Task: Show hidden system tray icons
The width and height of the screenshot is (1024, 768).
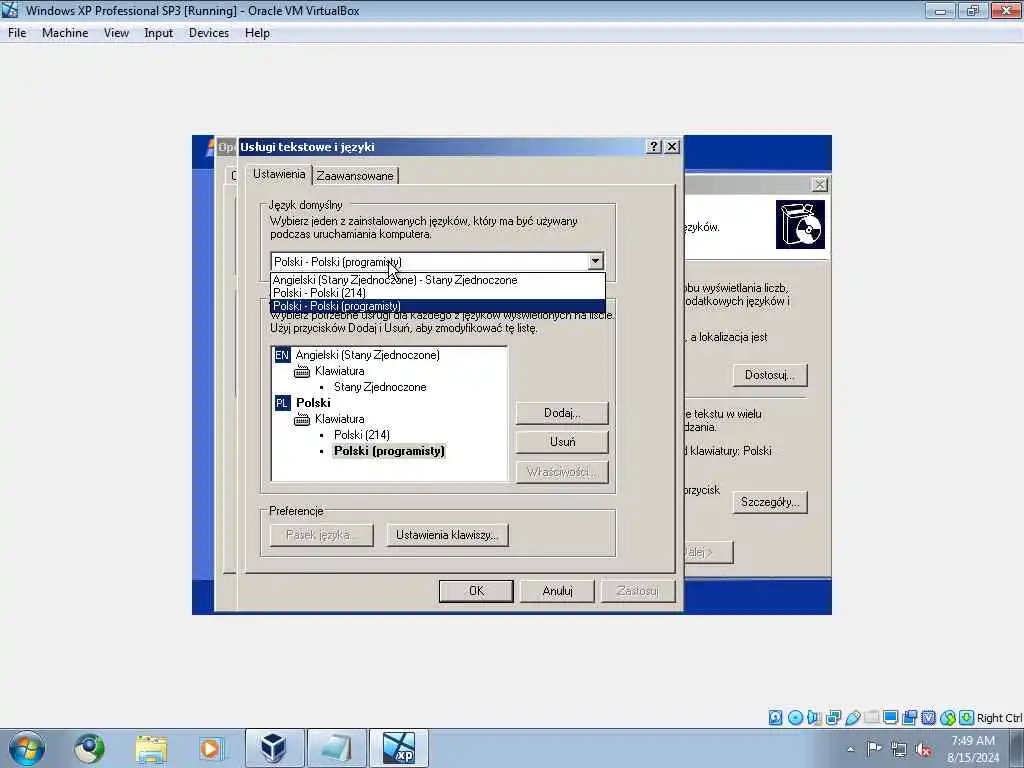Action: [x=850, y=749]
